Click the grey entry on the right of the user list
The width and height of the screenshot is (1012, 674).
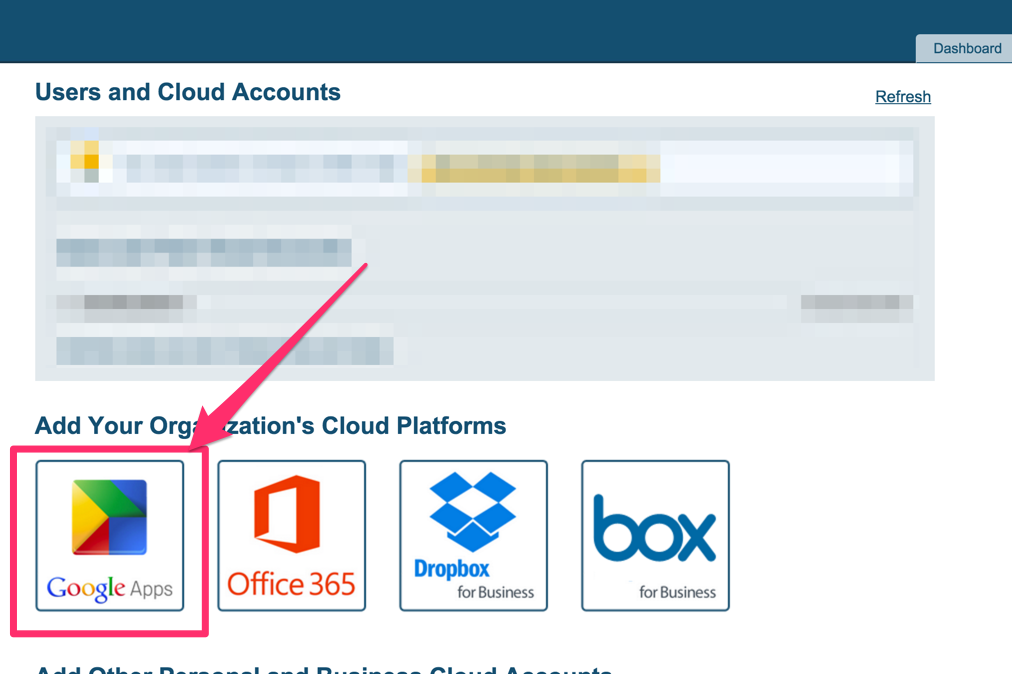[856, 303]
